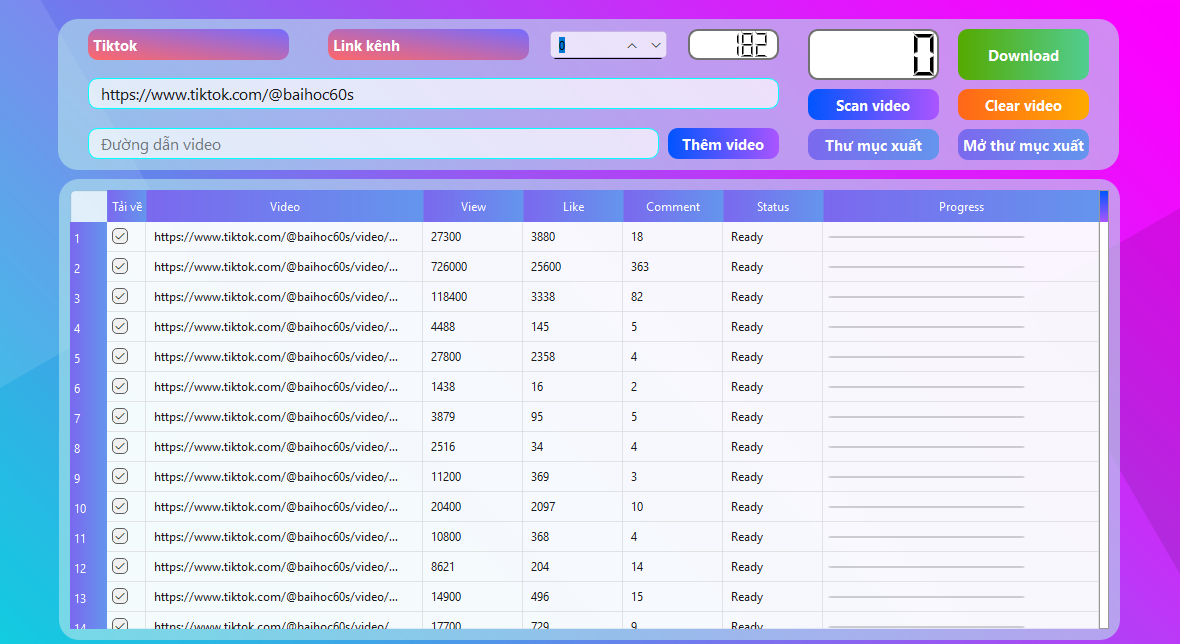Click view count 8621
The image size is (1180, 644).
click(x=443, y=567)
